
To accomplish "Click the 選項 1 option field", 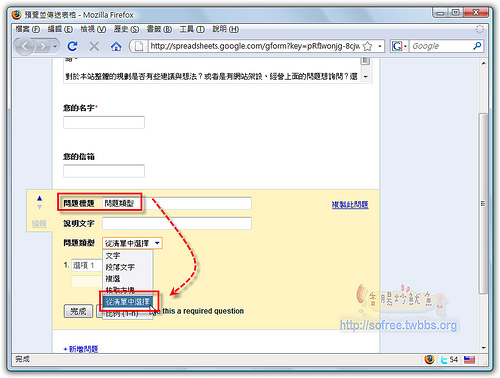I will point(87,265).
